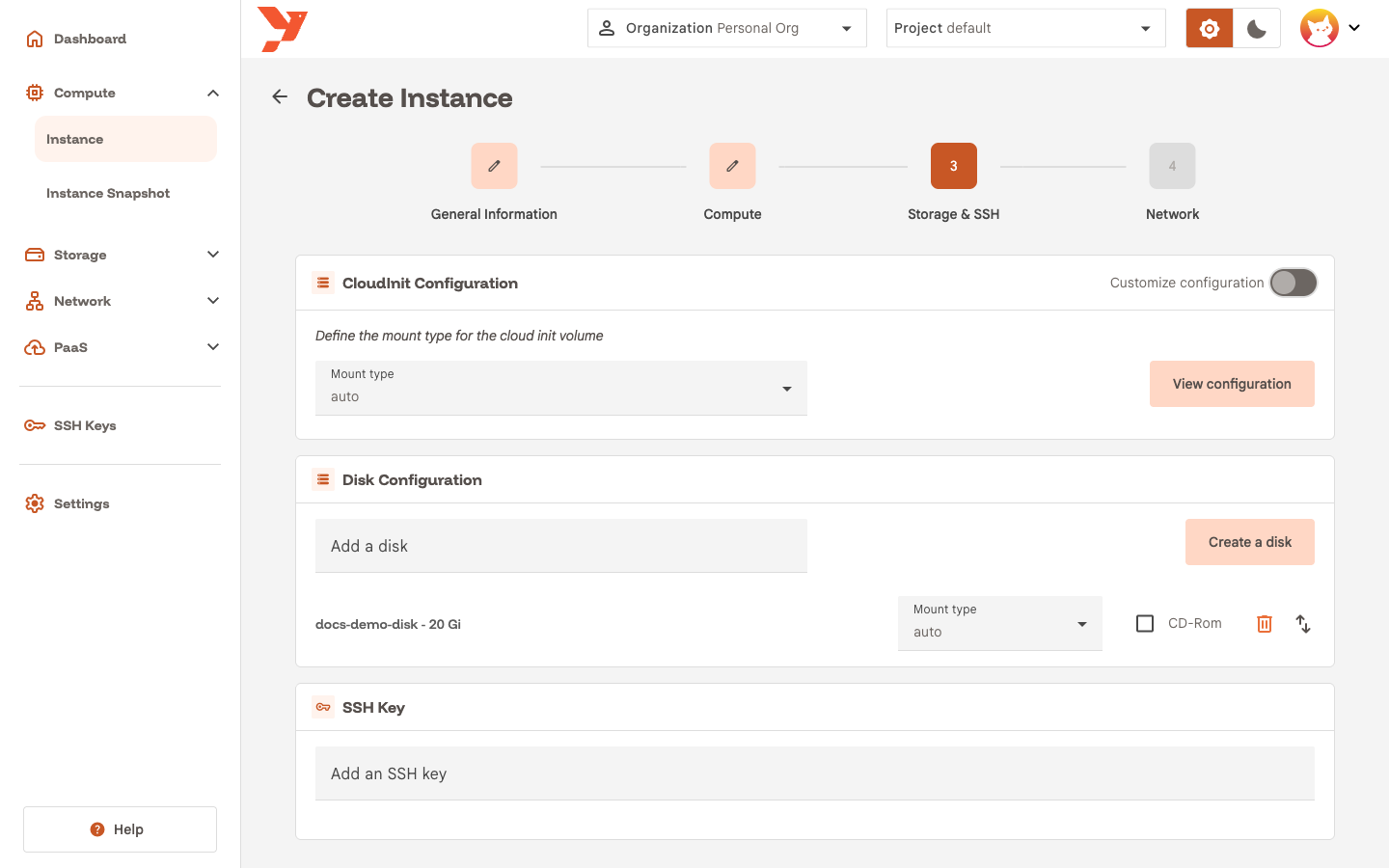Screen dimensions: 1389x868
Task: Click the SSH Key section key icon
Action: [x=323, y=707]
